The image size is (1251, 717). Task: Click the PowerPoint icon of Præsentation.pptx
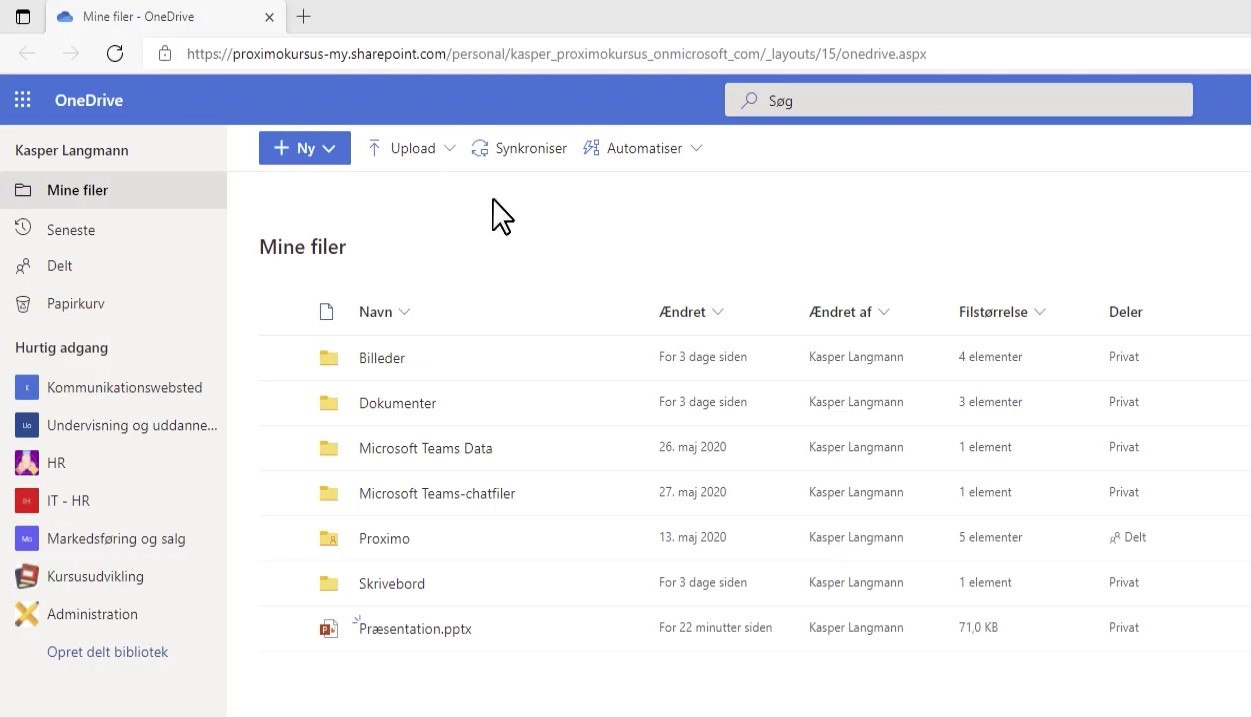pos(328,629)
